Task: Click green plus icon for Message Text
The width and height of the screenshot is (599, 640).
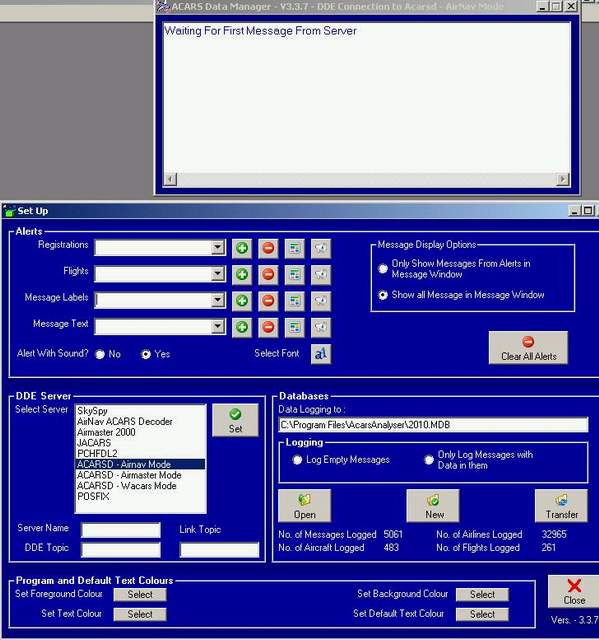Action: pos(242,327)
